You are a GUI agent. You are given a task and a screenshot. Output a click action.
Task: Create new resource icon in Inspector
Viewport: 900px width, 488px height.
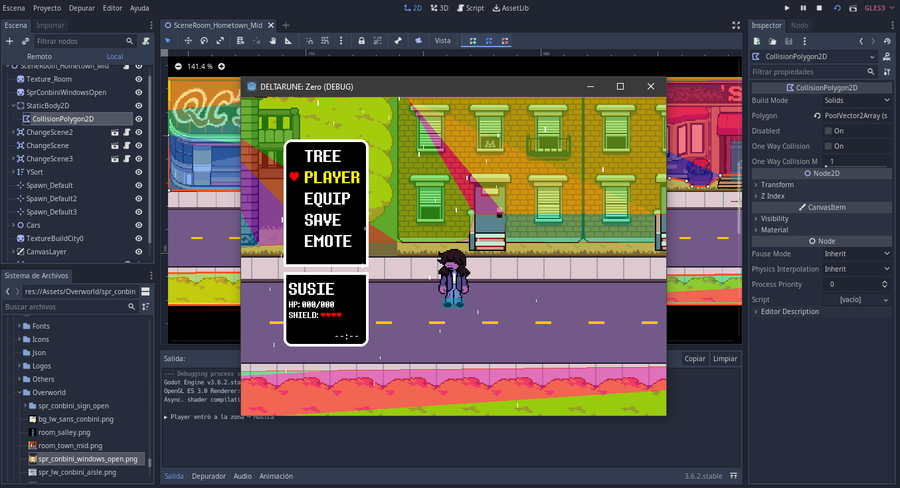[757, 41]
